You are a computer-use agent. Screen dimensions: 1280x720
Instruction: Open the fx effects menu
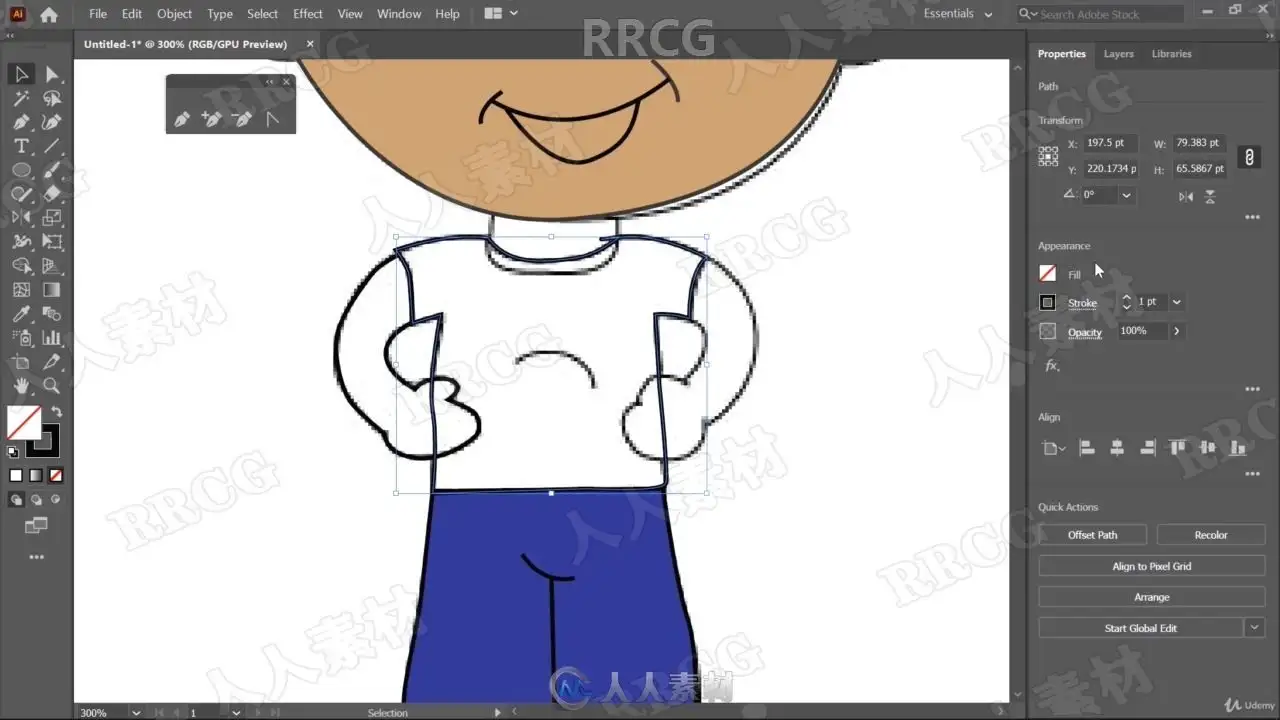(x=1052, y=366)
